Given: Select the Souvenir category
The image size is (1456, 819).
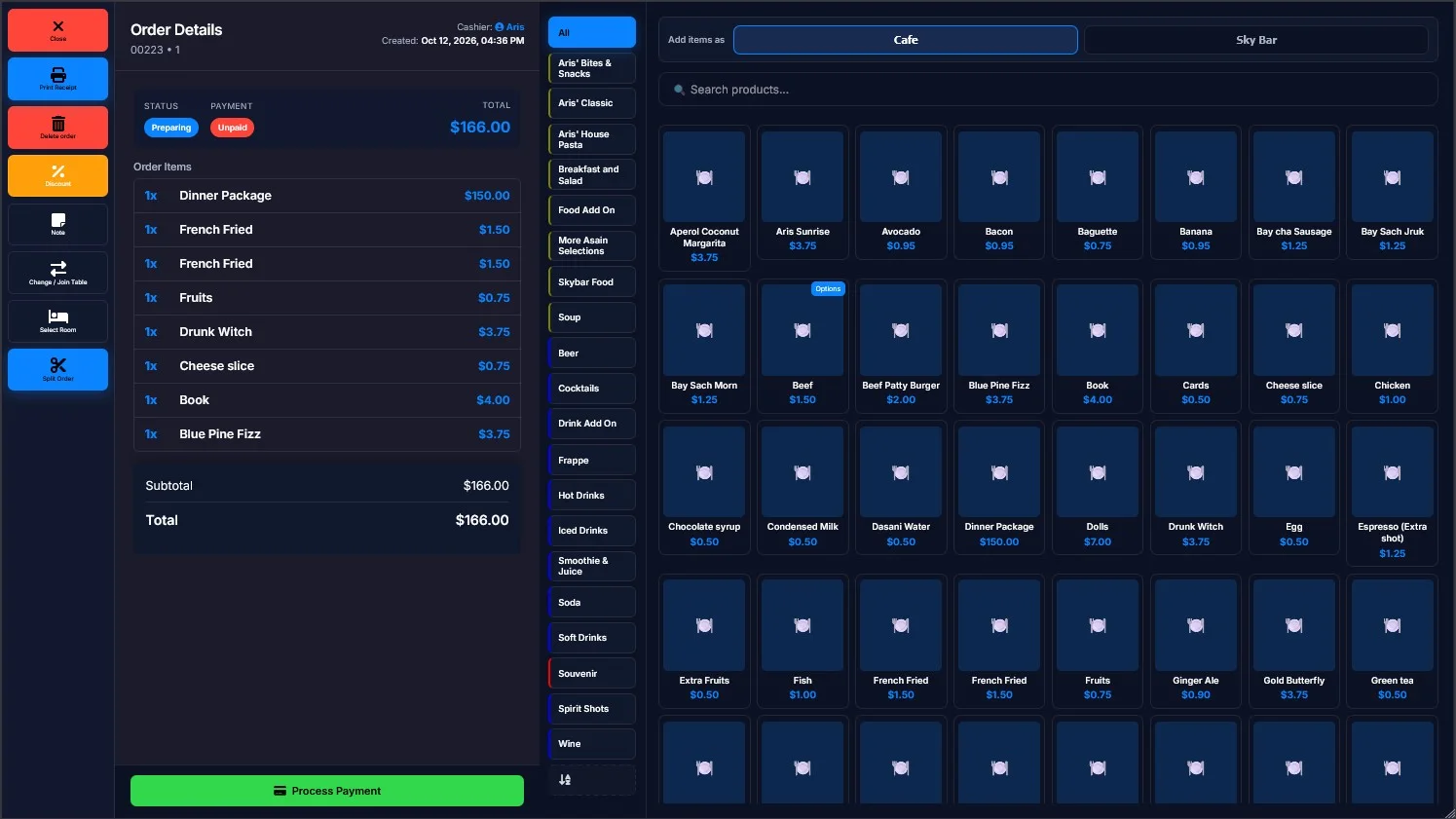Looking at the screenshot, I should [x=592, y=674].
